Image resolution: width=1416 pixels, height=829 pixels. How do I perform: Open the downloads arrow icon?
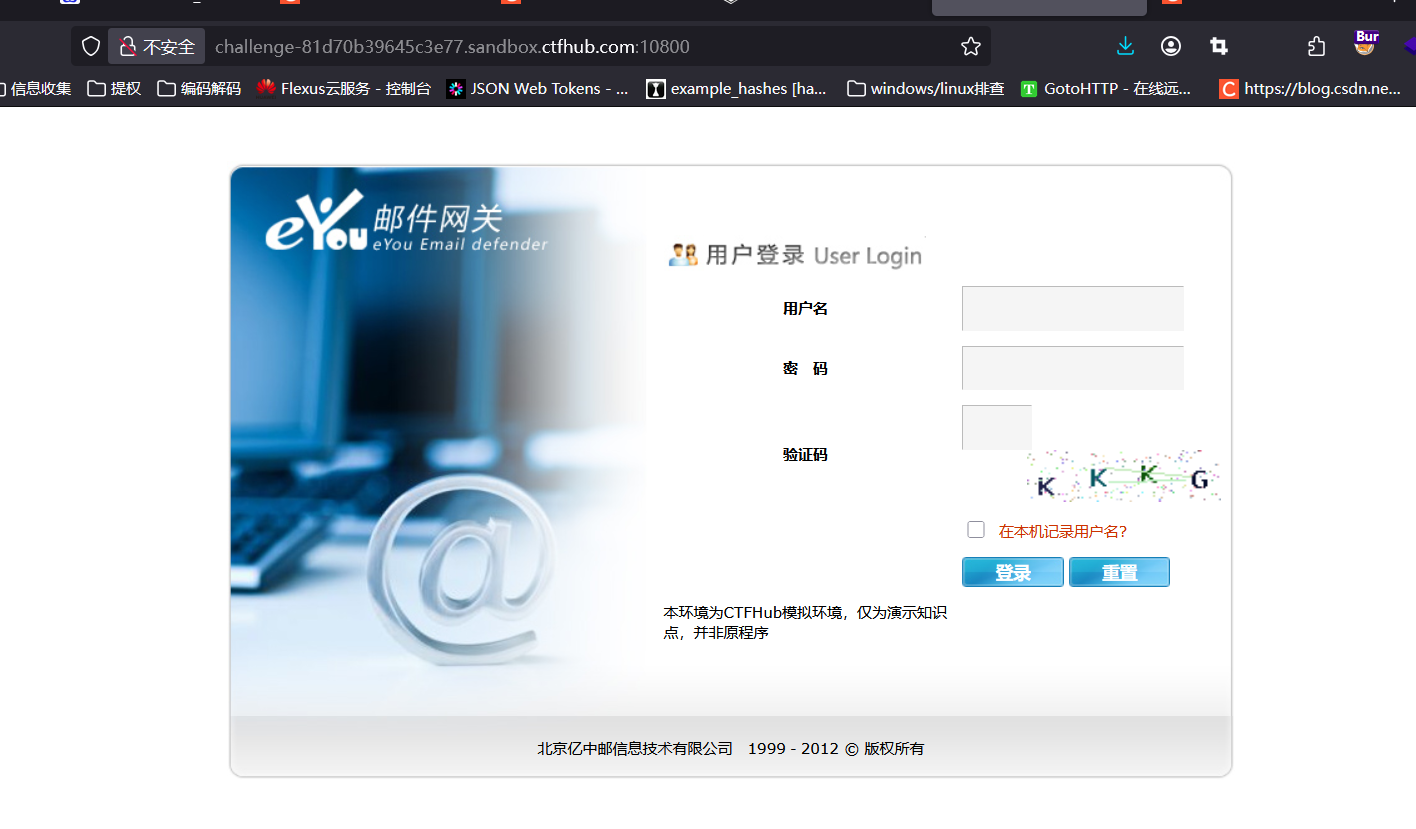click(x=1125, y=46)
